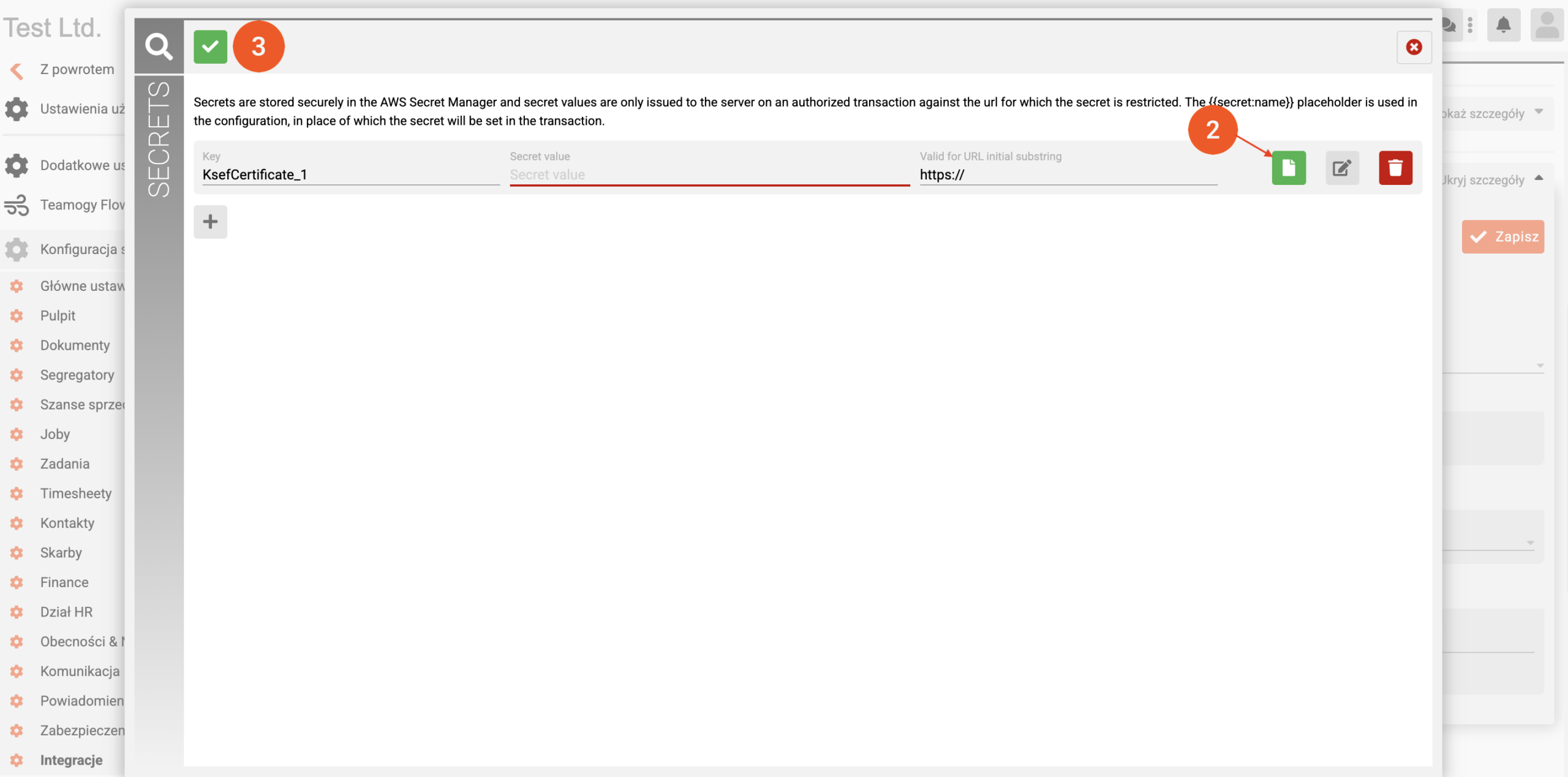
Task: Delete the secret with red trash icon
Action: point(1395,168)
